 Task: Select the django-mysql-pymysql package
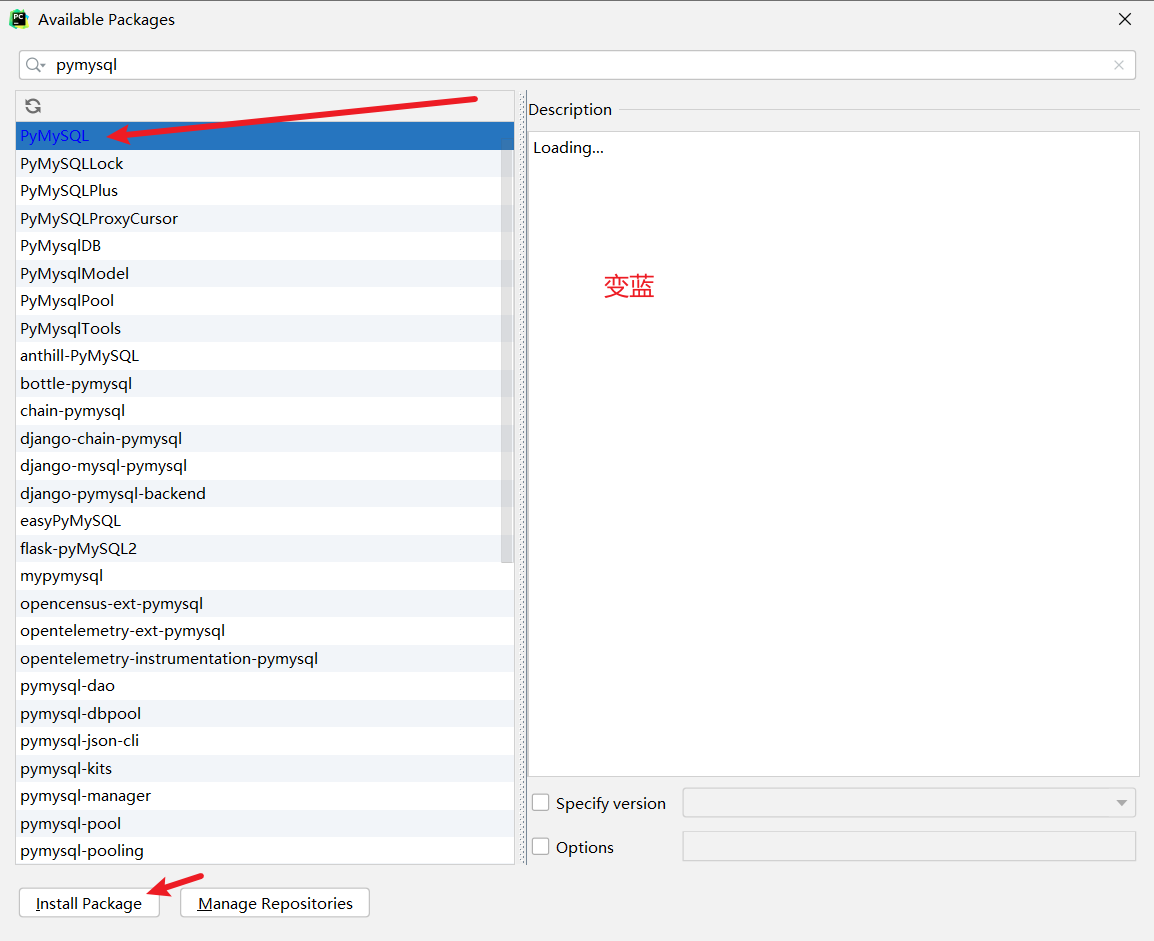pos(265,466)
